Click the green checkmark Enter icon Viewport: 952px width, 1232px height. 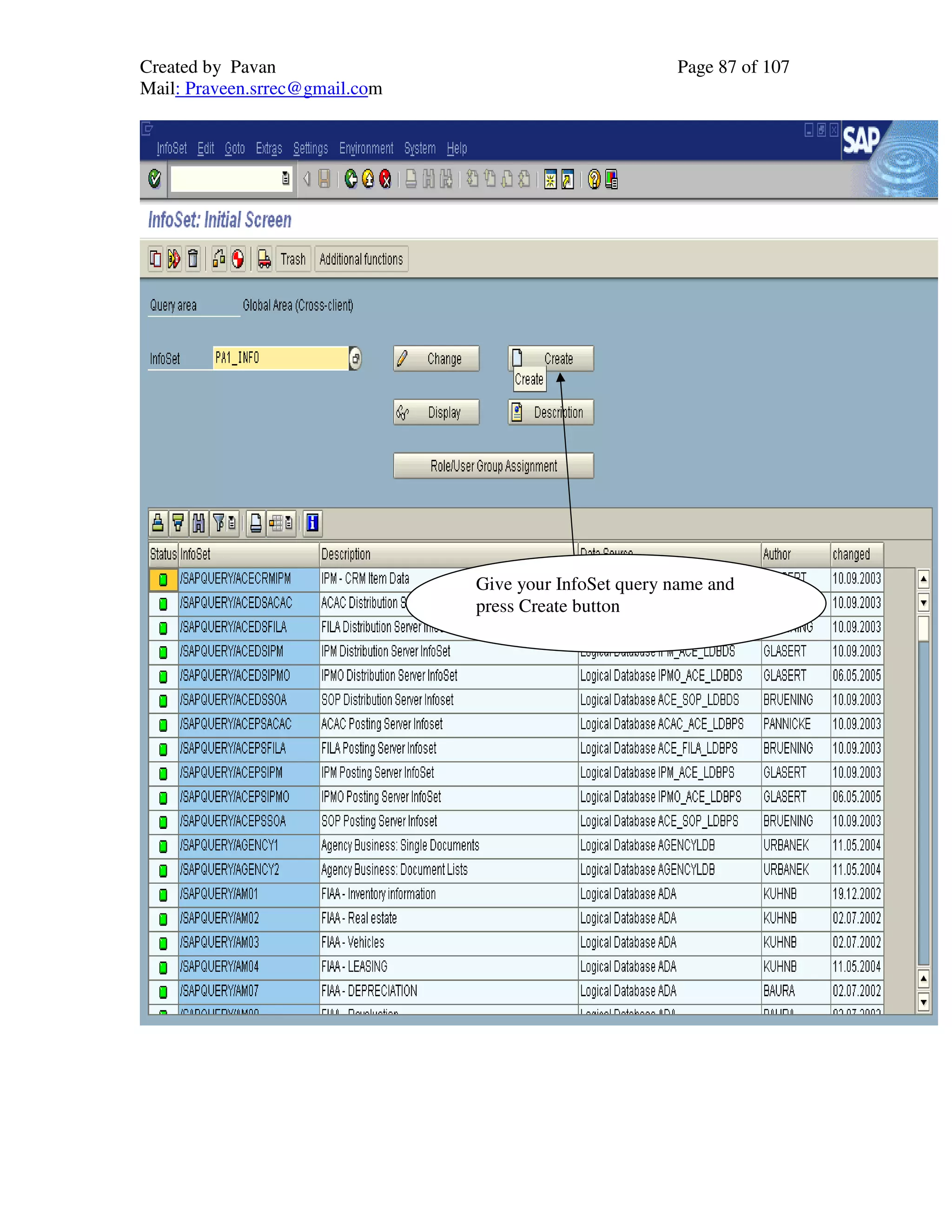154,179
